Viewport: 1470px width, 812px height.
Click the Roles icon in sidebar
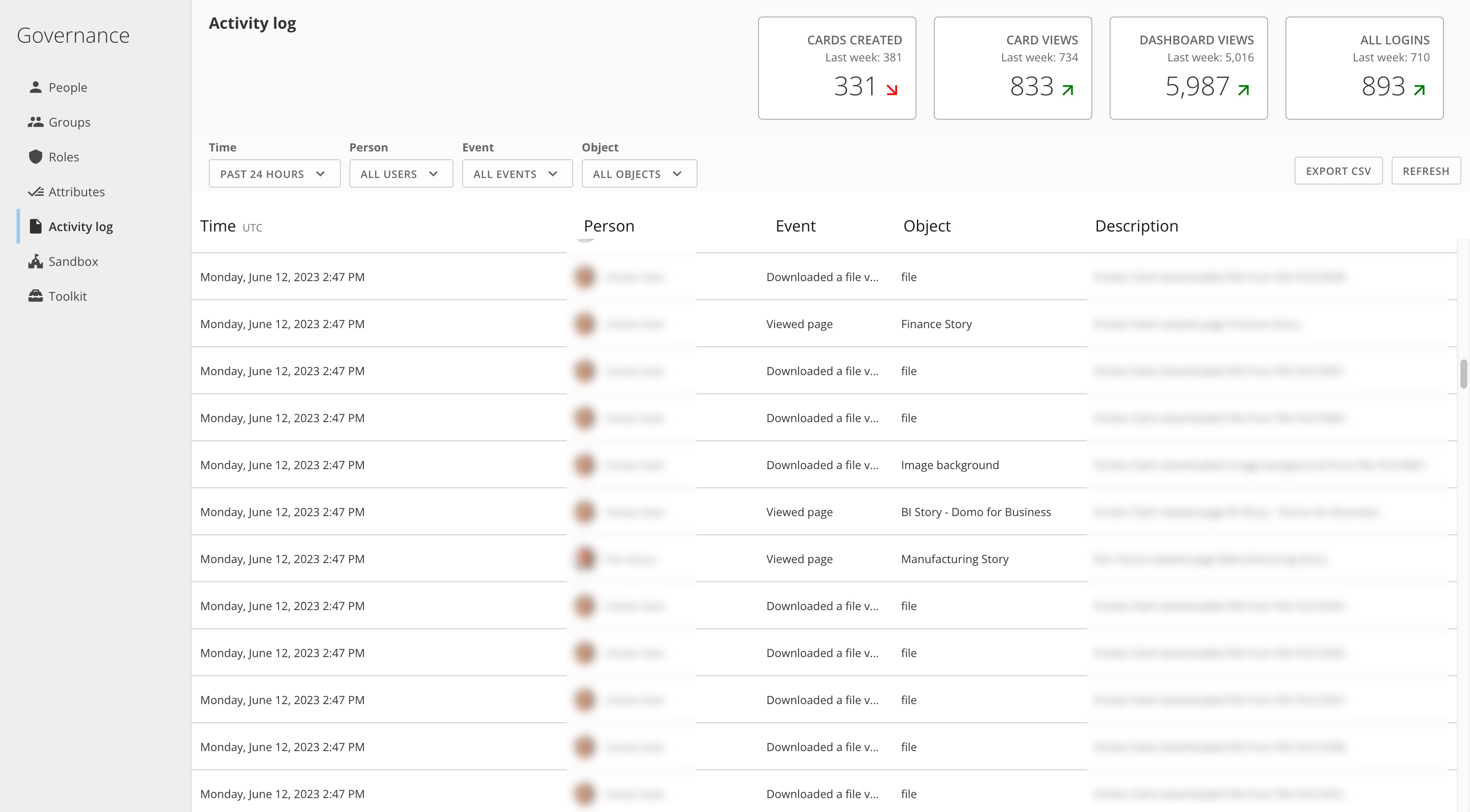click(36, 156)
